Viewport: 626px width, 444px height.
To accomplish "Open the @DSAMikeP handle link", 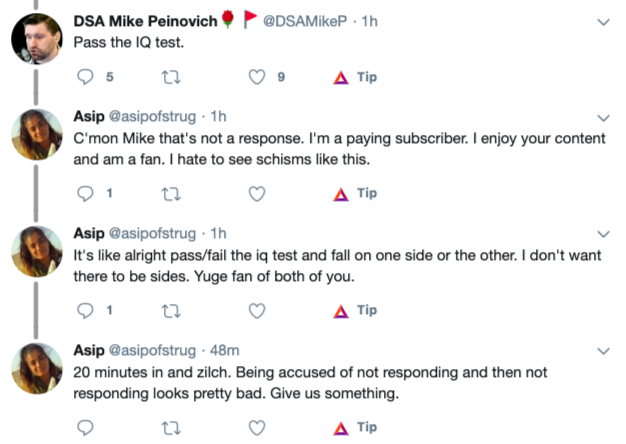I will click(299, 20).
